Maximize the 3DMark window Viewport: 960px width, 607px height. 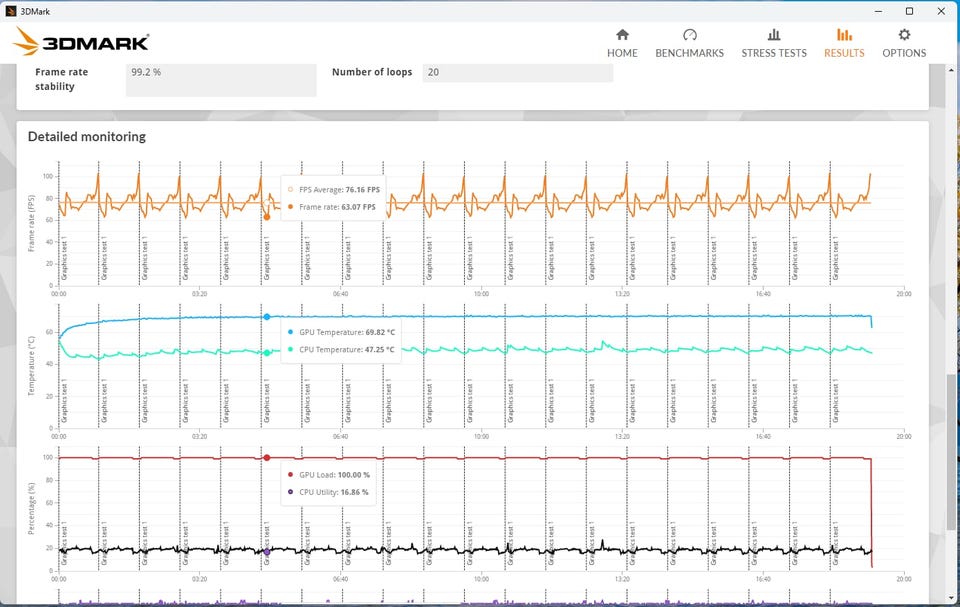pyautogui.click(x=909, y=11)
